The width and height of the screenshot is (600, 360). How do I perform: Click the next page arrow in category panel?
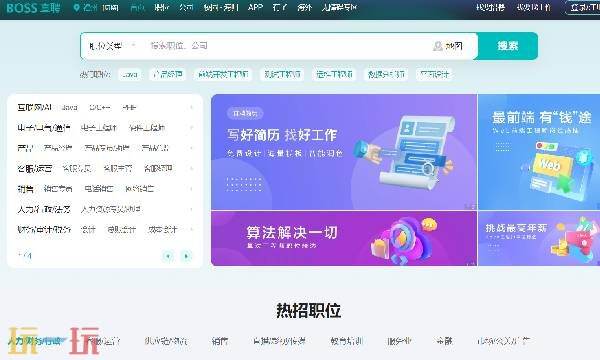pyautogui.click(x=186, y=256)
